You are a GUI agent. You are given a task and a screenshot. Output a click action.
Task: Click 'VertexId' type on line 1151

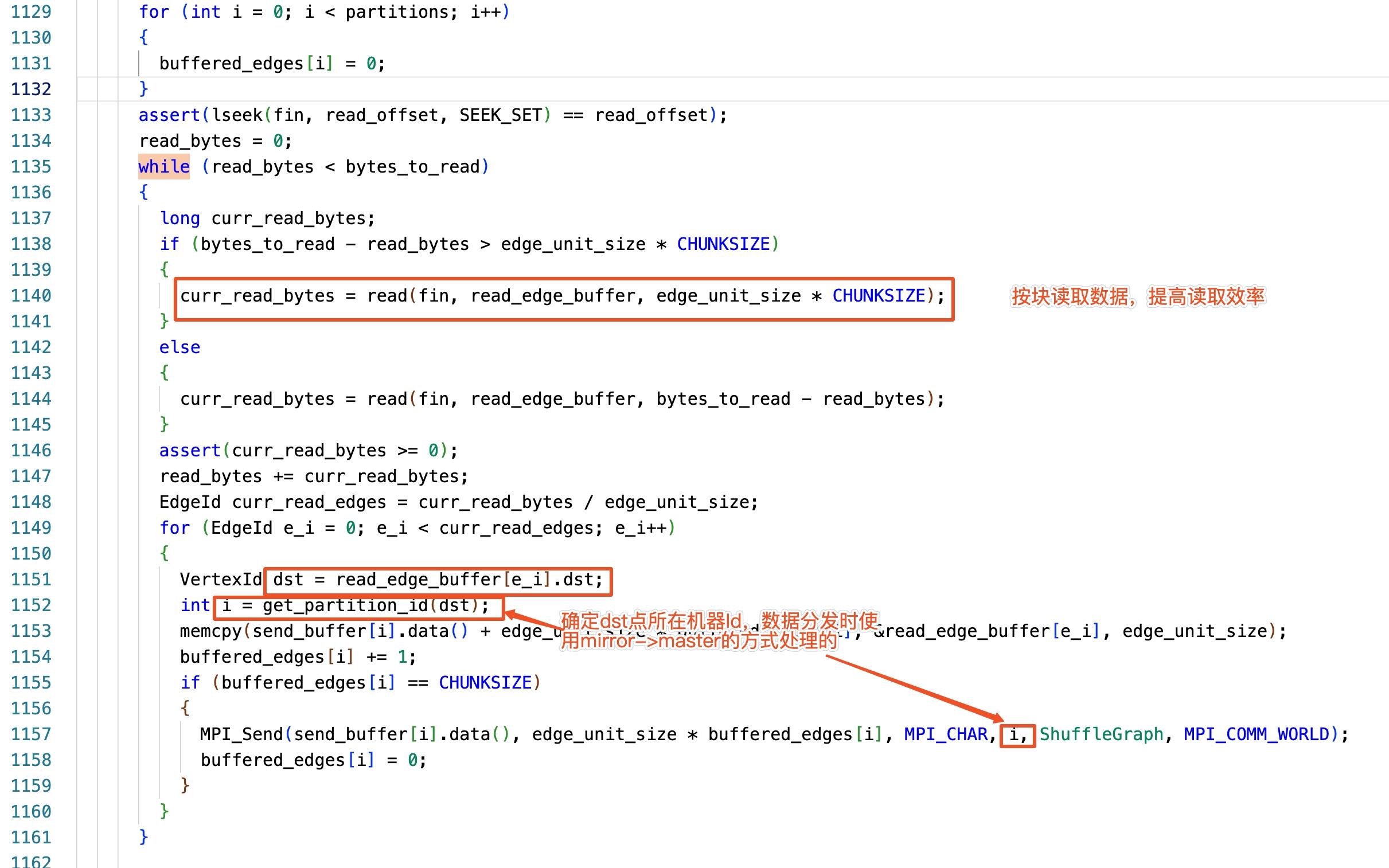pos(220,579)
